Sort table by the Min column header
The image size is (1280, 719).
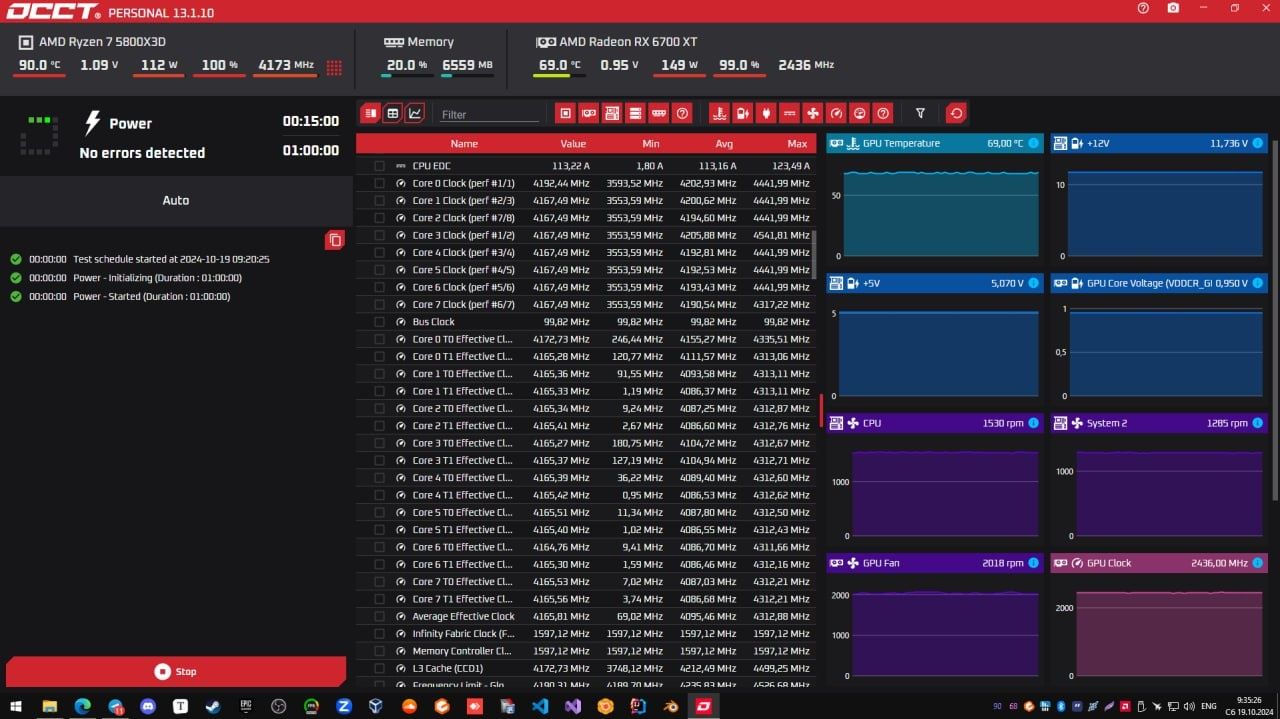coord(651,143)
